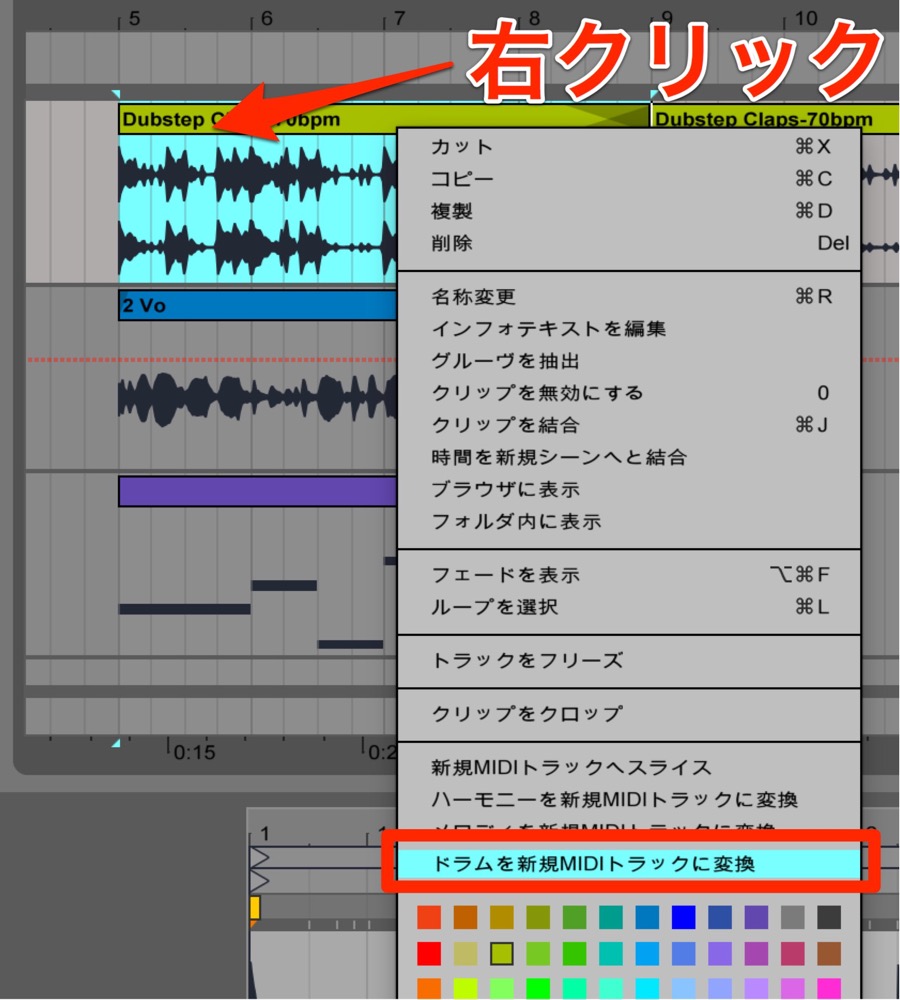Pick the dark gray clip color swatch

pos(829,917)
